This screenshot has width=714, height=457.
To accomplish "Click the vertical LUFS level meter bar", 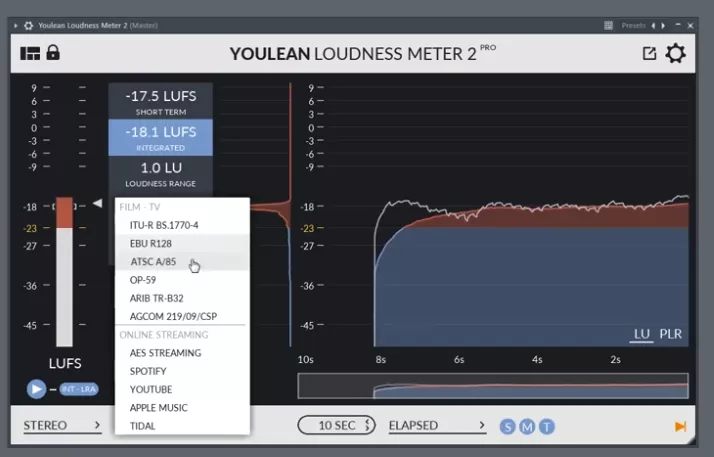I will [x=64, y=272].
